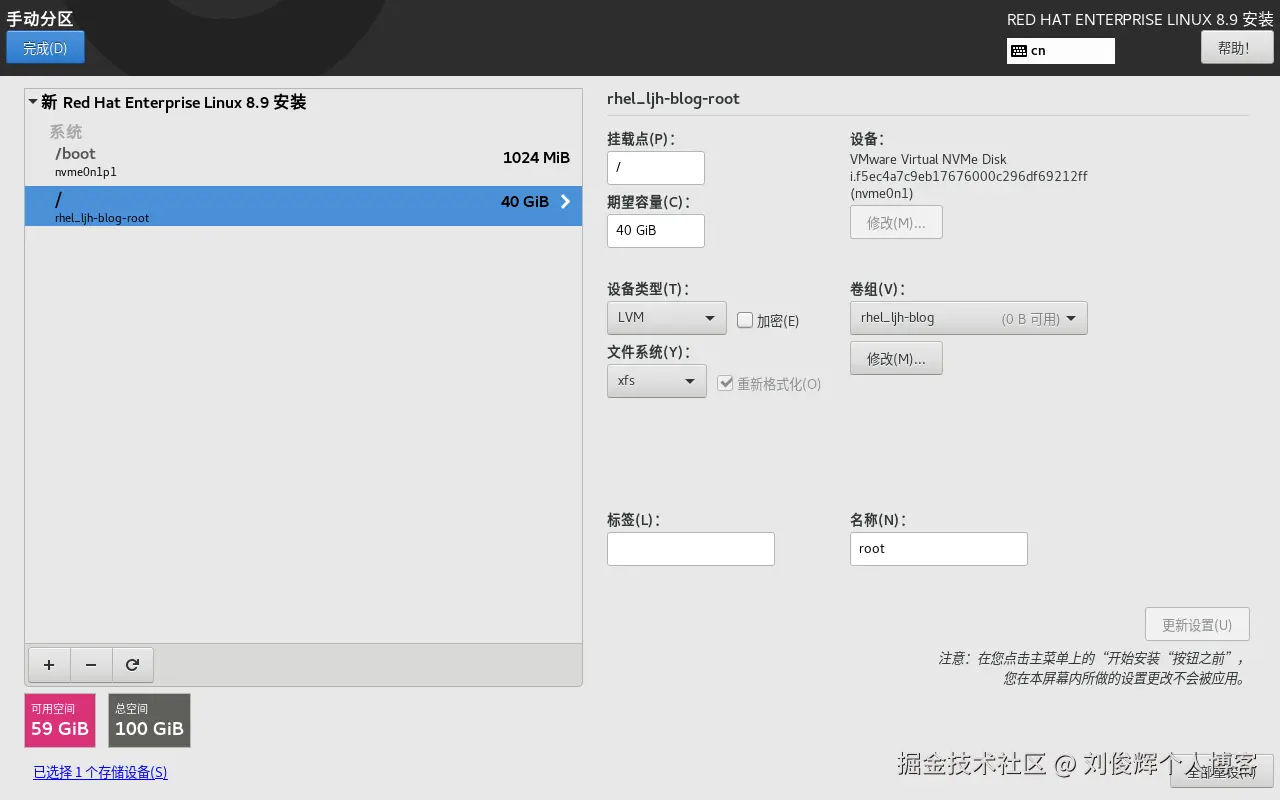Open the device type LVM dropdown

(666, 318)
